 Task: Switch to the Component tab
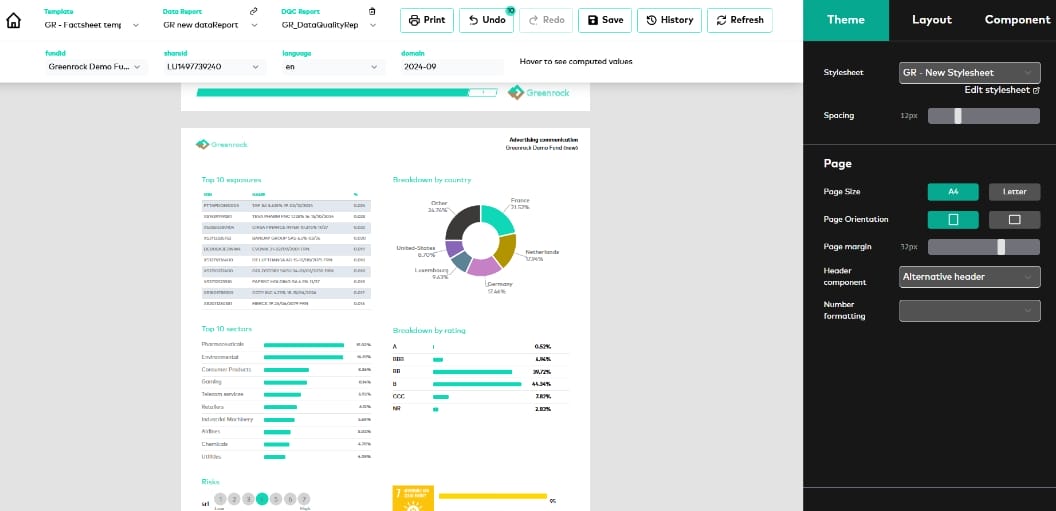(1017, 20)
